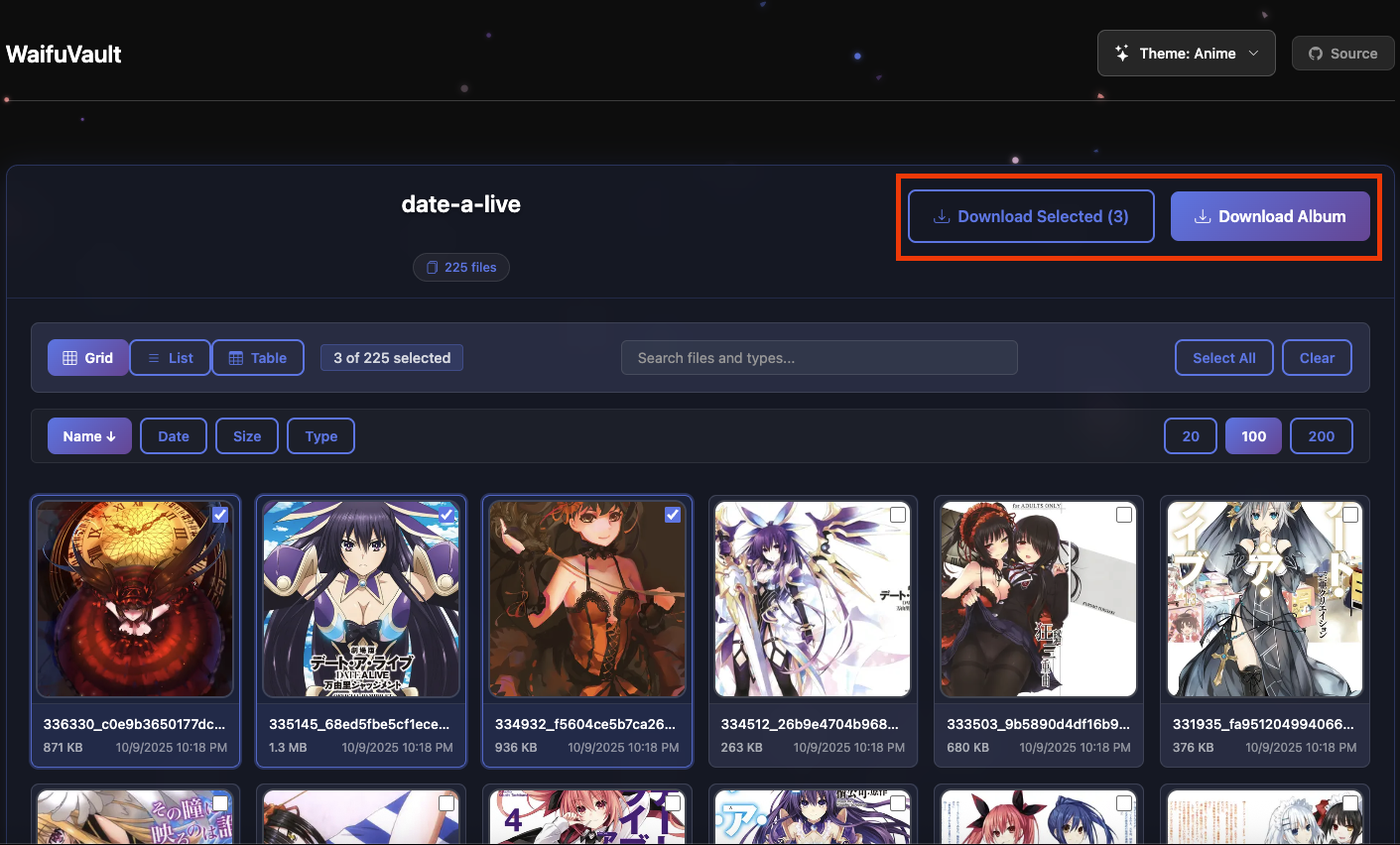Switch to Grid view
Viewport: 1400px width, 845px height.
pyautogui.click(x=88, y=358)
